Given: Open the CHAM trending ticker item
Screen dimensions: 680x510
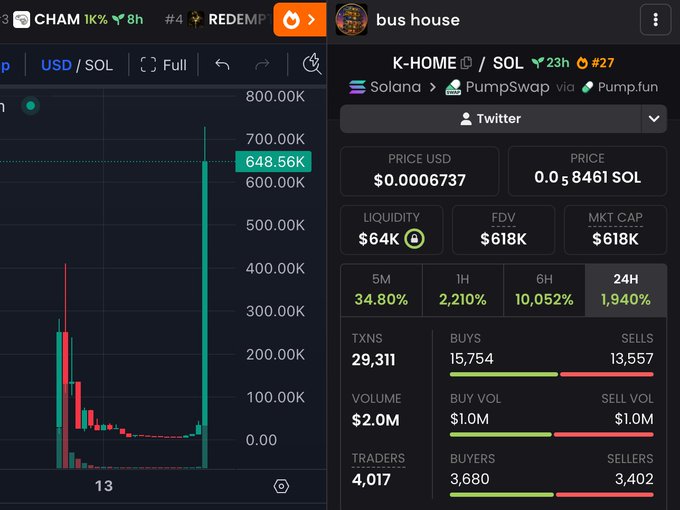Looking at the screenshot, I should pos(80,20).
